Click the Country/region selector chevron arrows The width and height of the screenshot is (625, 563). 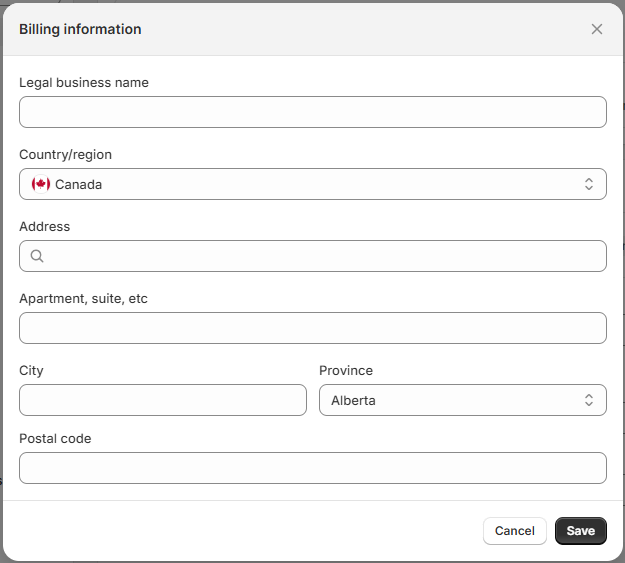[589, 184]
